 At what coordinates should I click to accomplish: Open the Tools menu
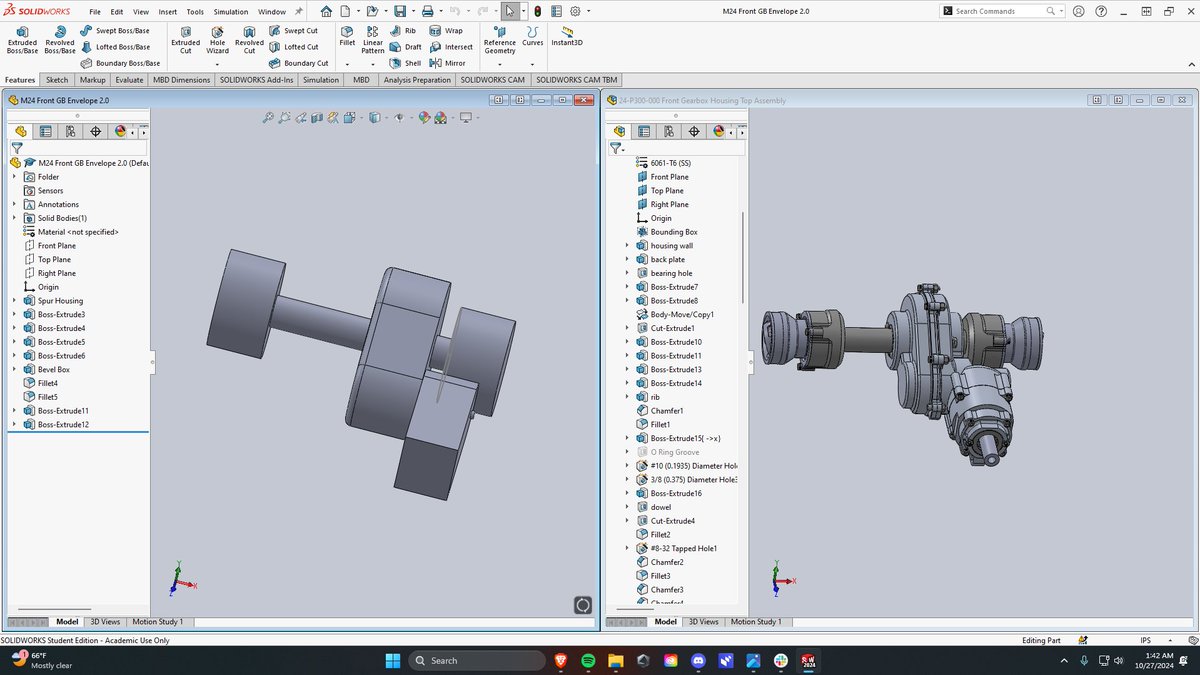point(195,11)
